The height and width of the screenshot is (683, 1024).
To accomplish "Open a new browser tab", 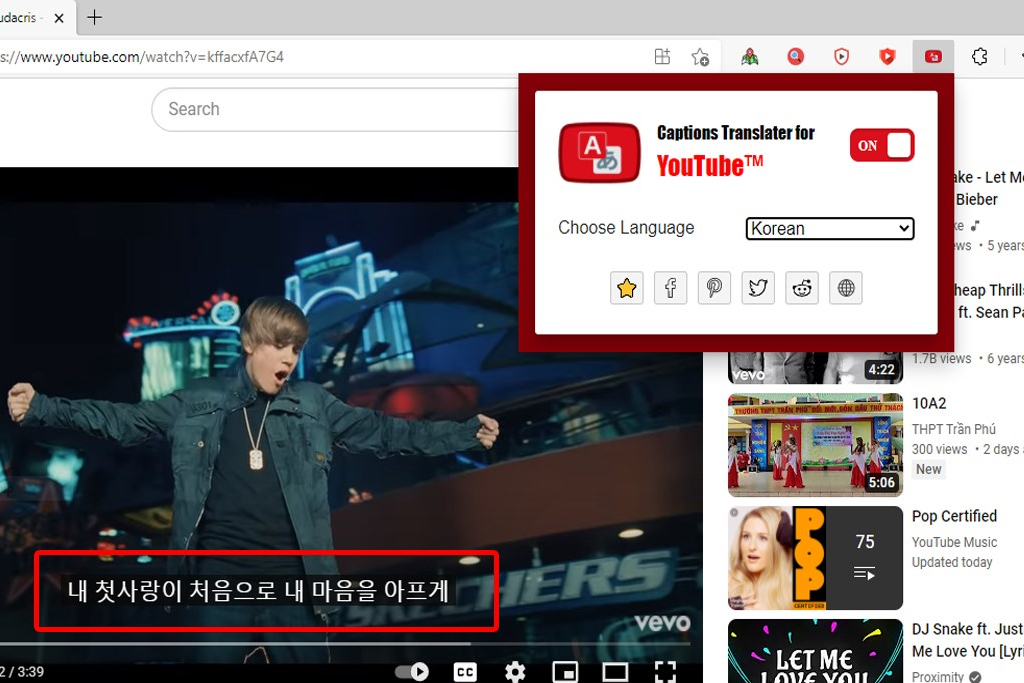I will 94,17.
